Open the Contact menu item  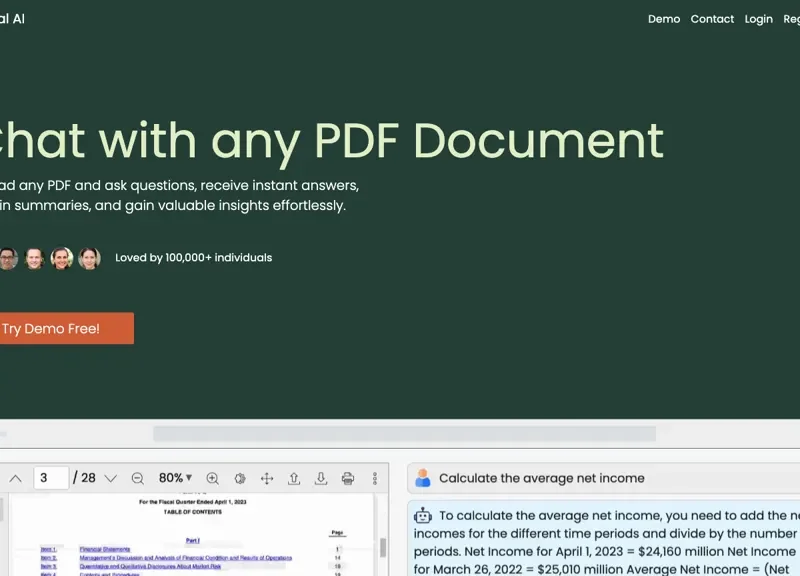pyautogui.click(x=712, y=19)
